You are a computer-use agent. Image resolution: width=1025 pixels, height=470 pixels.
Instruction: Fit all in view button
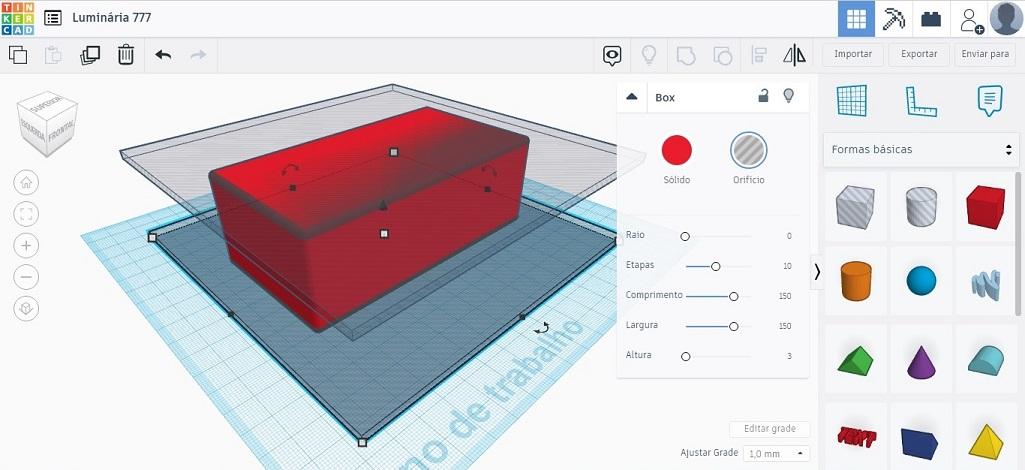[x=26, y=214]
